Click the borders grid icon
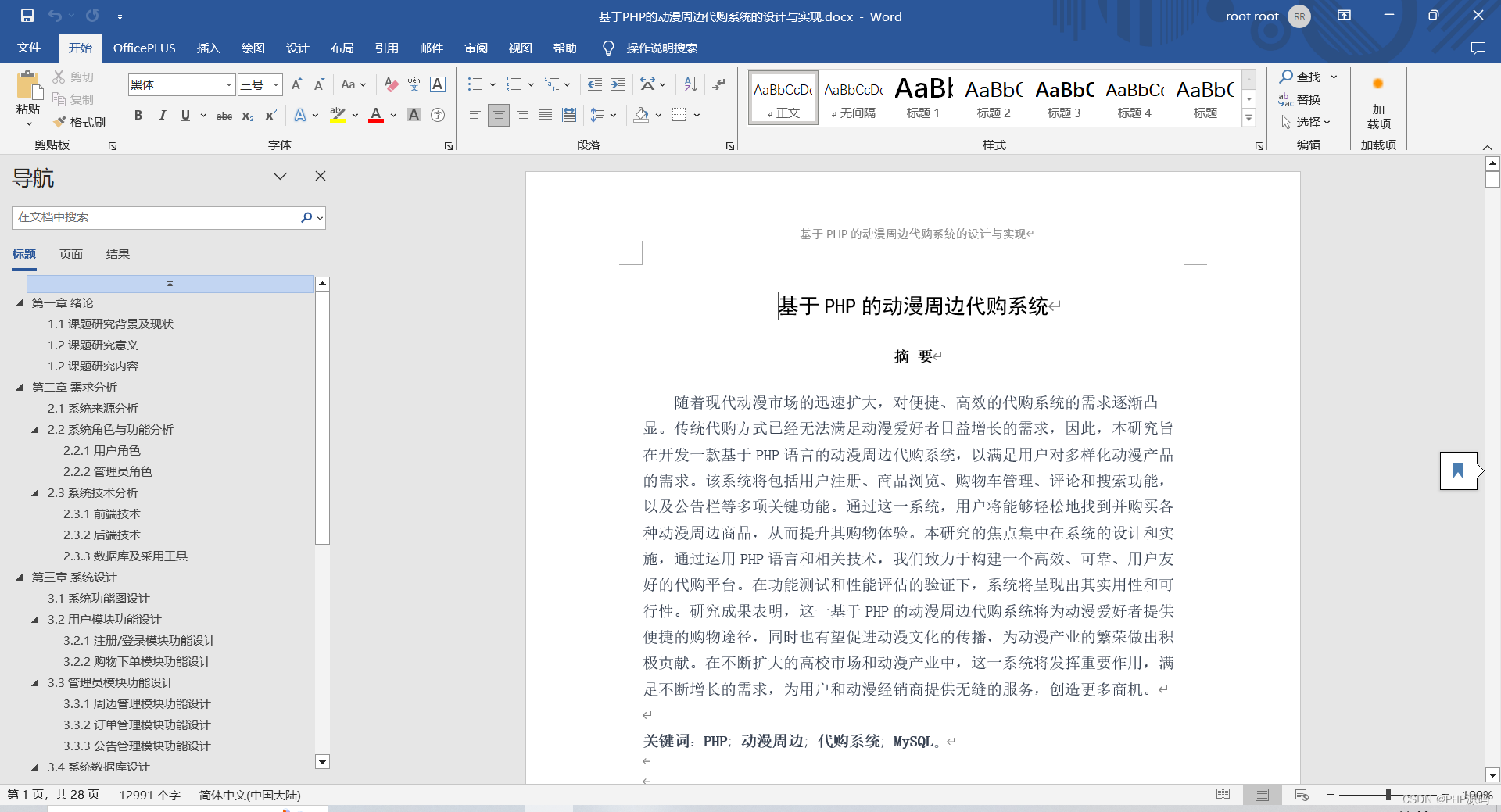The image size is (1501, 812). pos(679,116)
